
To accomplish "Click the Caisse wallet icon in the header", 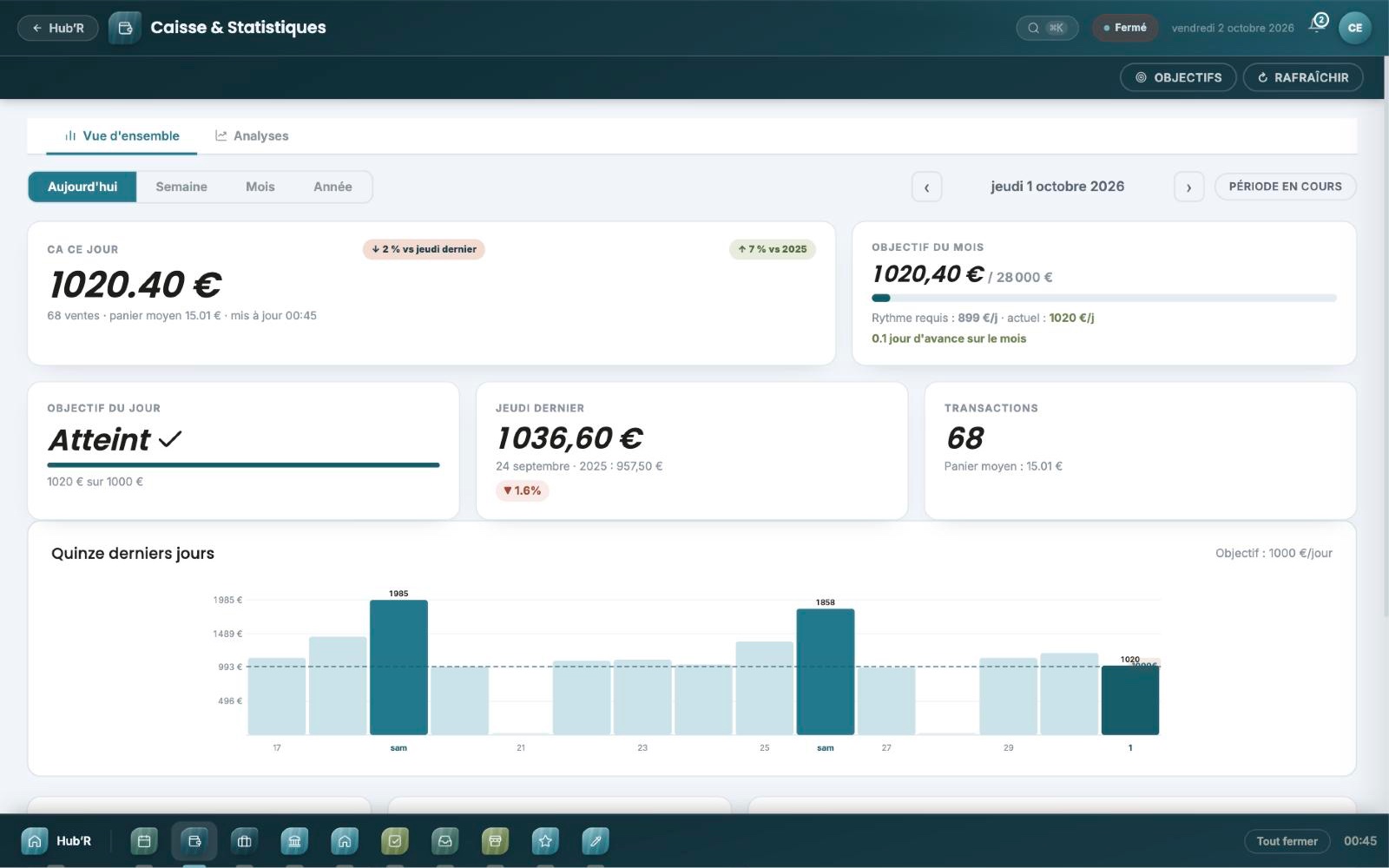I will pyautogui.click(x=125, y=28).
